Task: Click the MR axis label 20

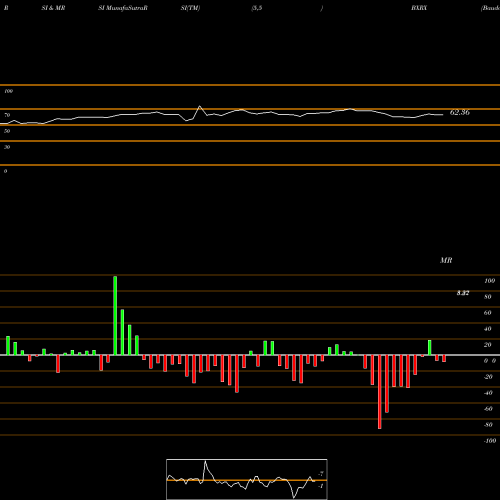Action: 488,345
